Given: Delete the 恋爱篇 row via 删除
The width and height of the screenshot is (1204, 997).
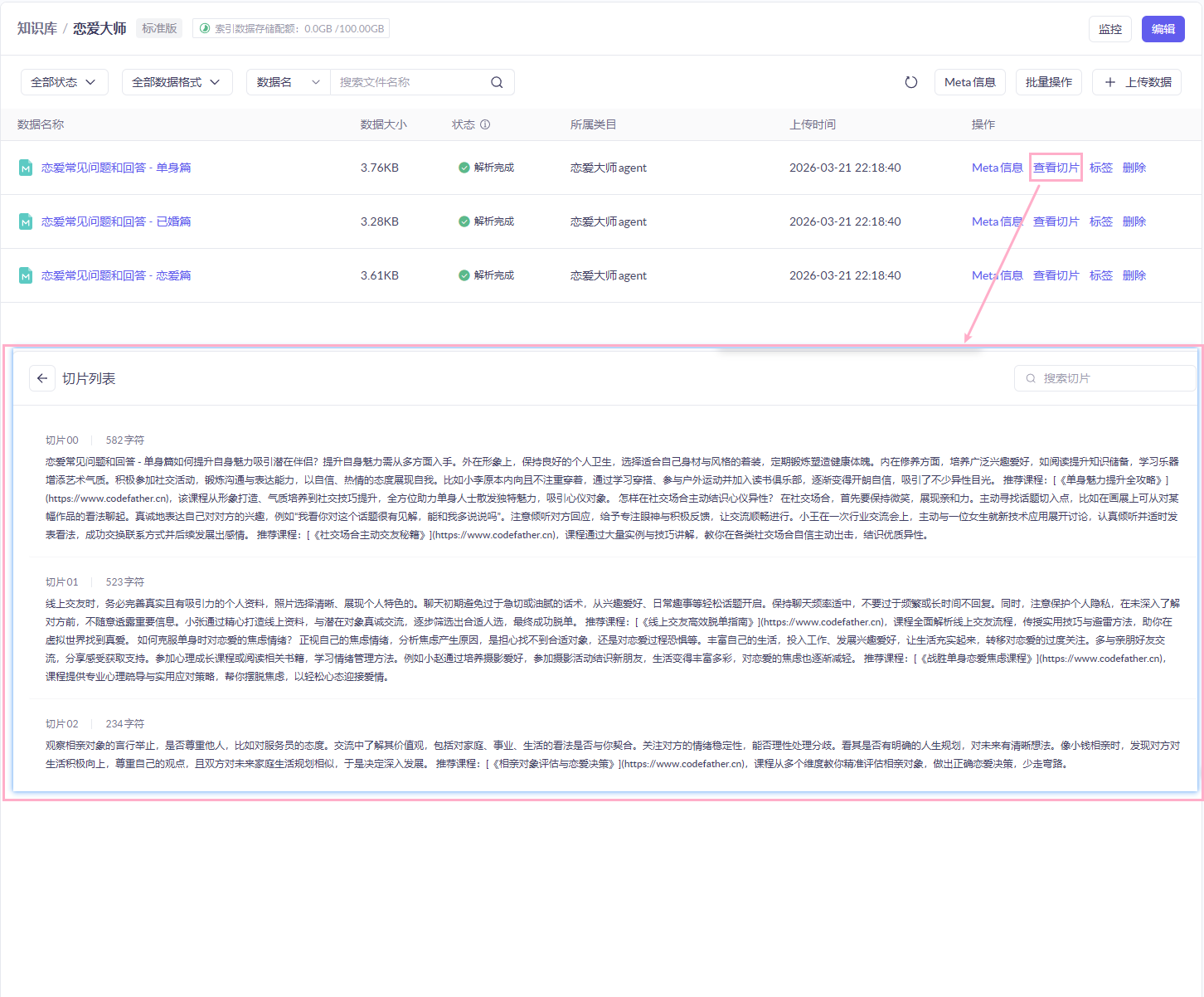Looking at the screenshot, I should [x=1134, y=275].
